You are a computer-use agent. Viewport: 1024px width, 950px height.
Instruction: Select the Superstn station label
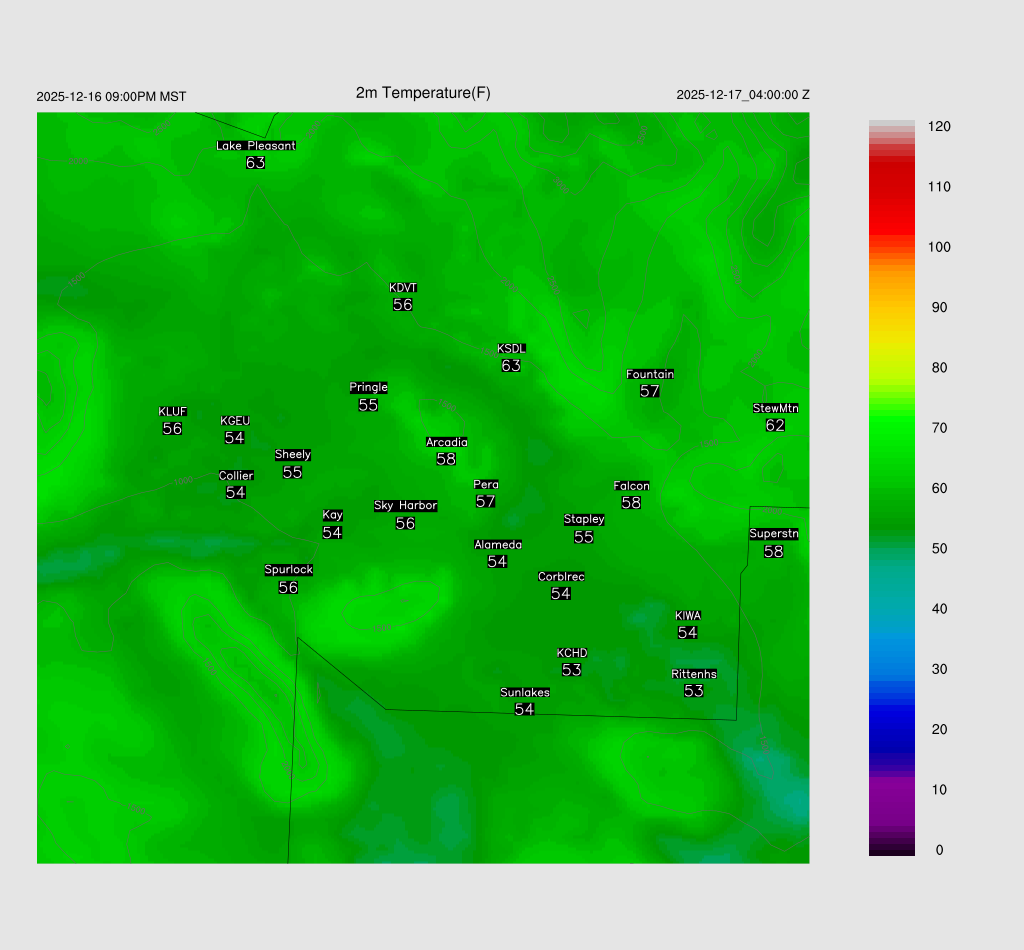pos(774,534)
